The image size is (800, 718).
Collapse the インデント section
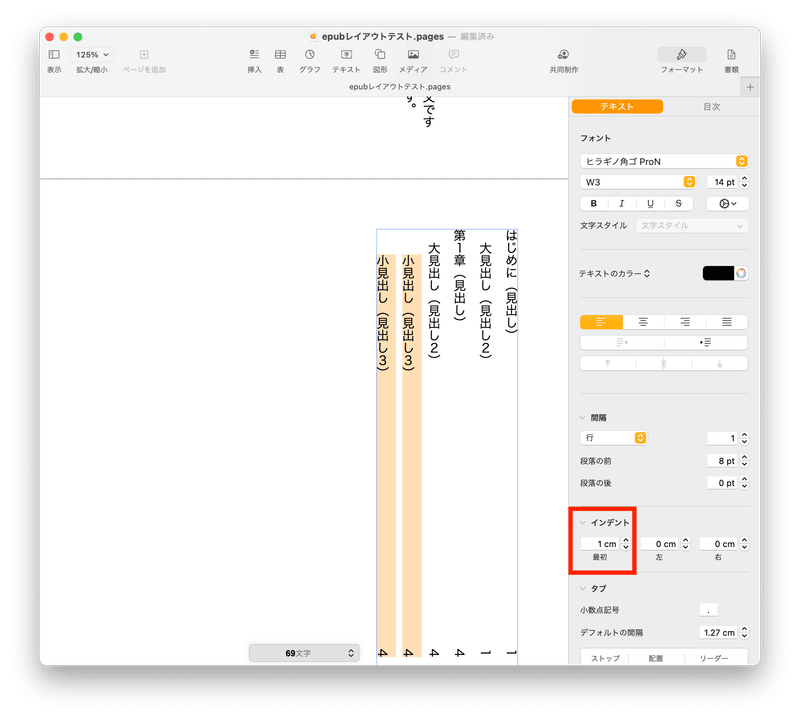pos(583,523)
